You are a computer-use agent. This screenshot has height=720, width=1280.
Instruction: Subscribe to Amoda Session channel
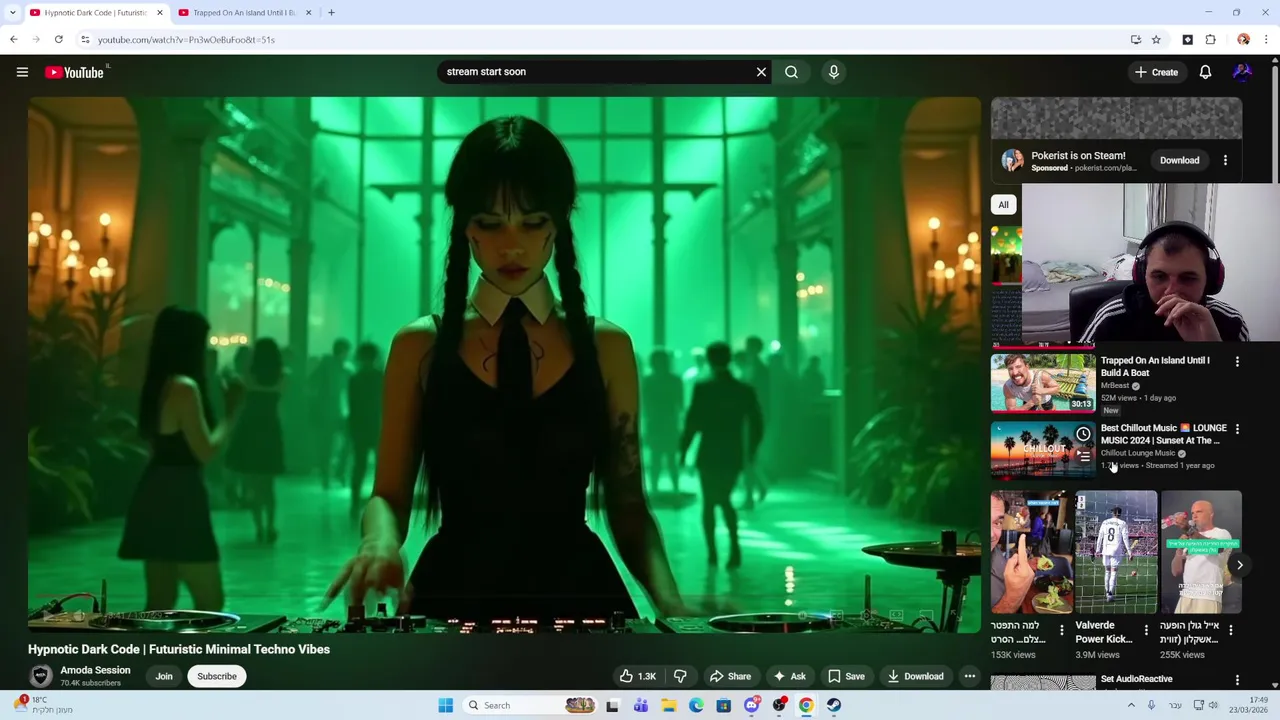coord(217,676)
